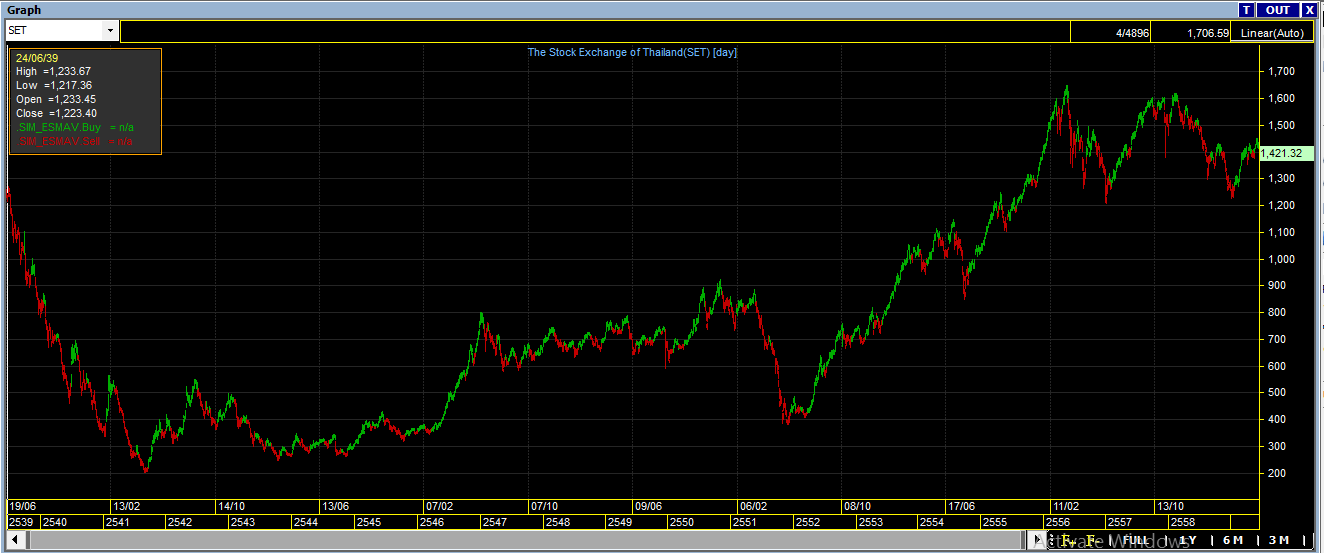Click the 1,700 price axis label
Viewport: 1324px width, 553px height.
(1281, 72)
